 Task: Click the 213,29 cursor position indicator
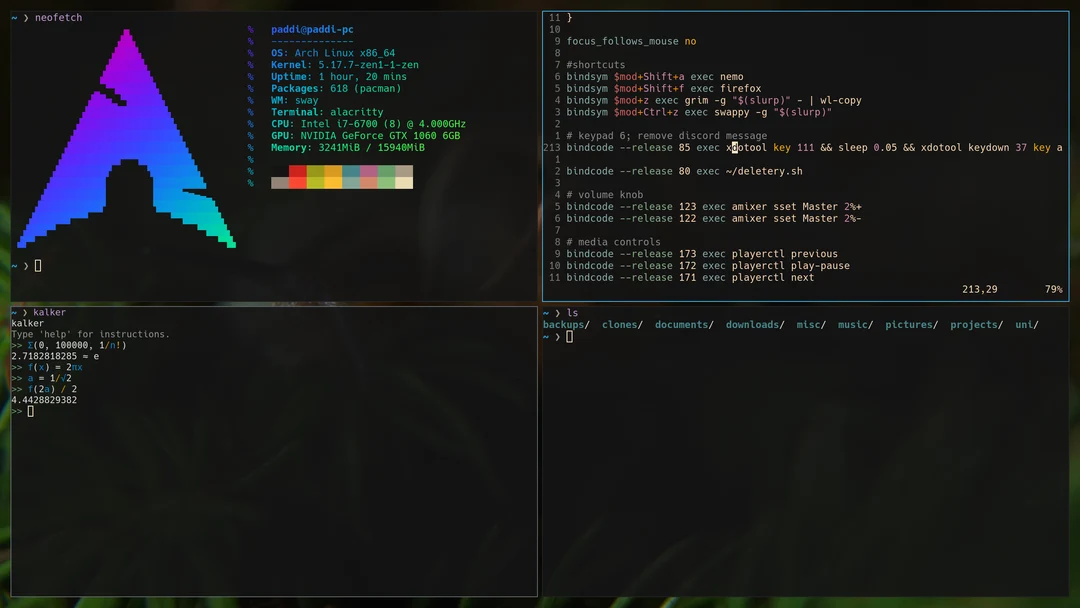[981, 288]
